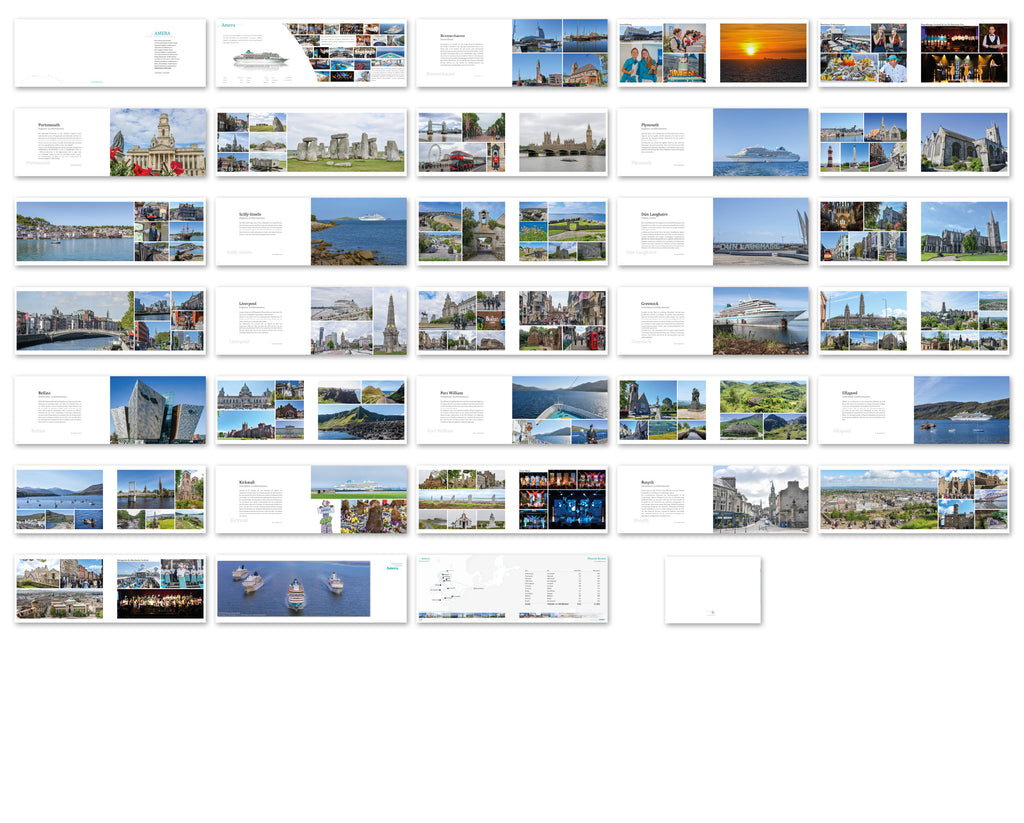The height and width of the screenshot is (823, 1024).
Task: Select the Rosyth page spread
Action: (x=713, y=499)
